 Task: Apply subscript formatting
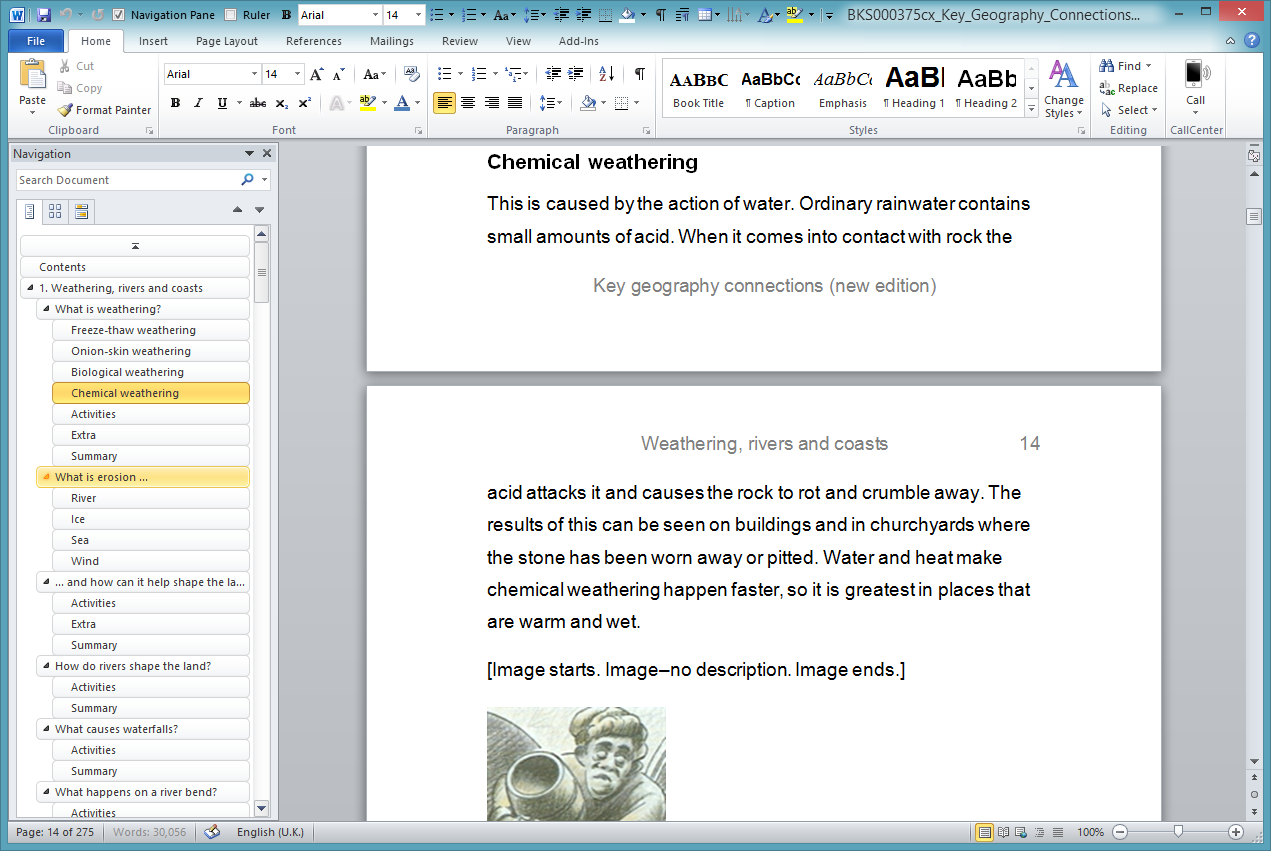click(x=282, y=103)
